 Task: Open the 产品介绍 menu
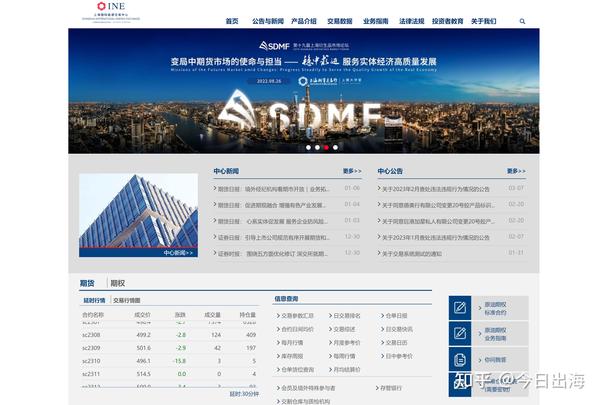point(304,21)
